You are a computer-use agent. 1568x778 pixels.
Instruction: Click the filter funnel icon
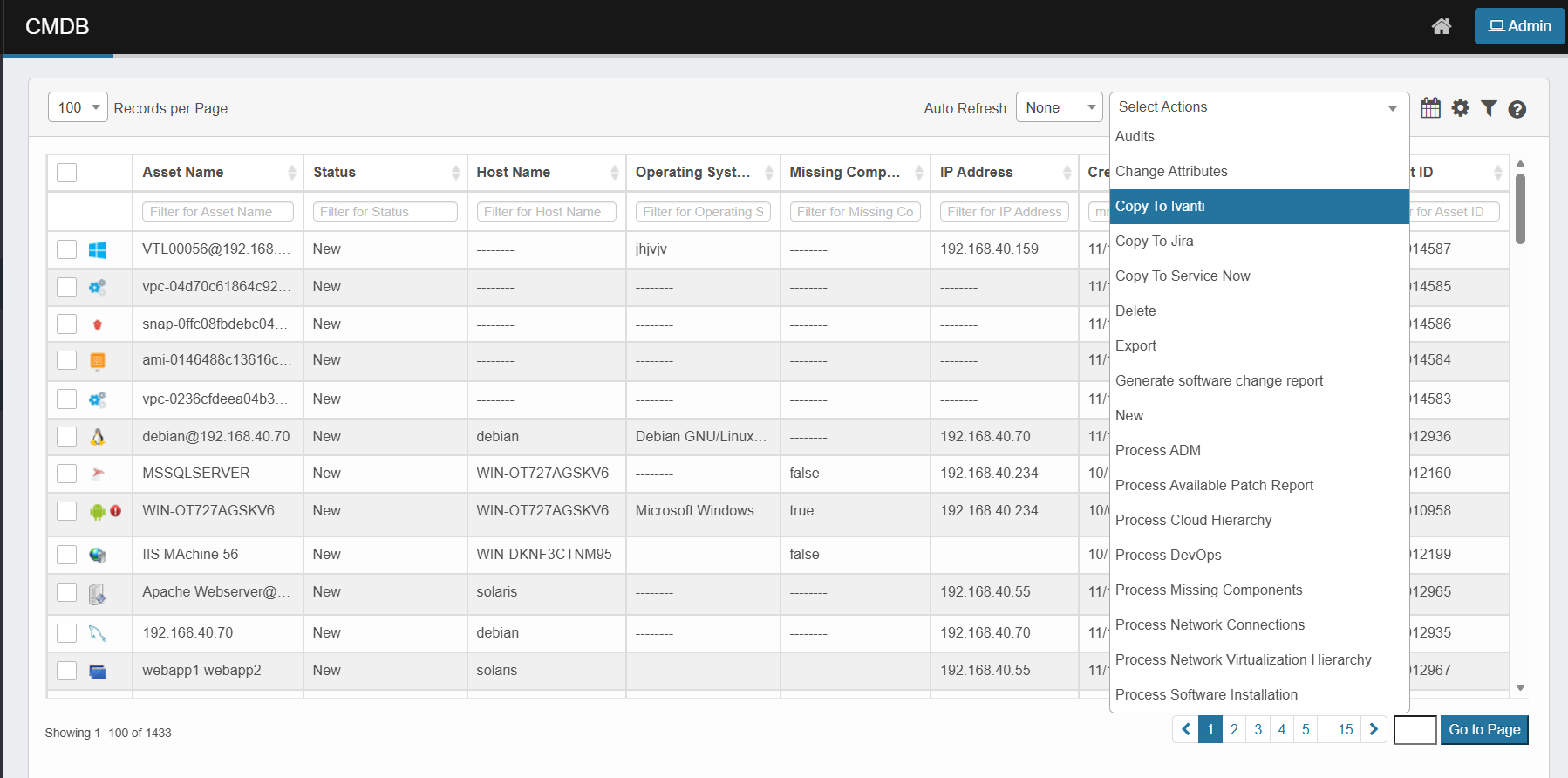(1489, 108)
